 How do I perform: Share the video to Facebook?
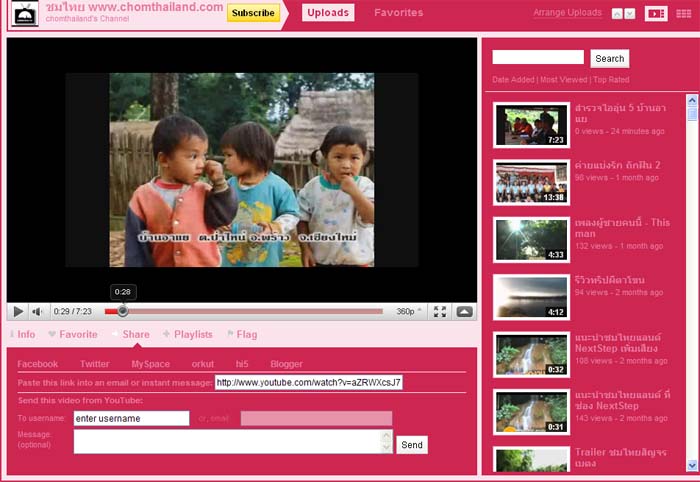click(x=38, y=364)
